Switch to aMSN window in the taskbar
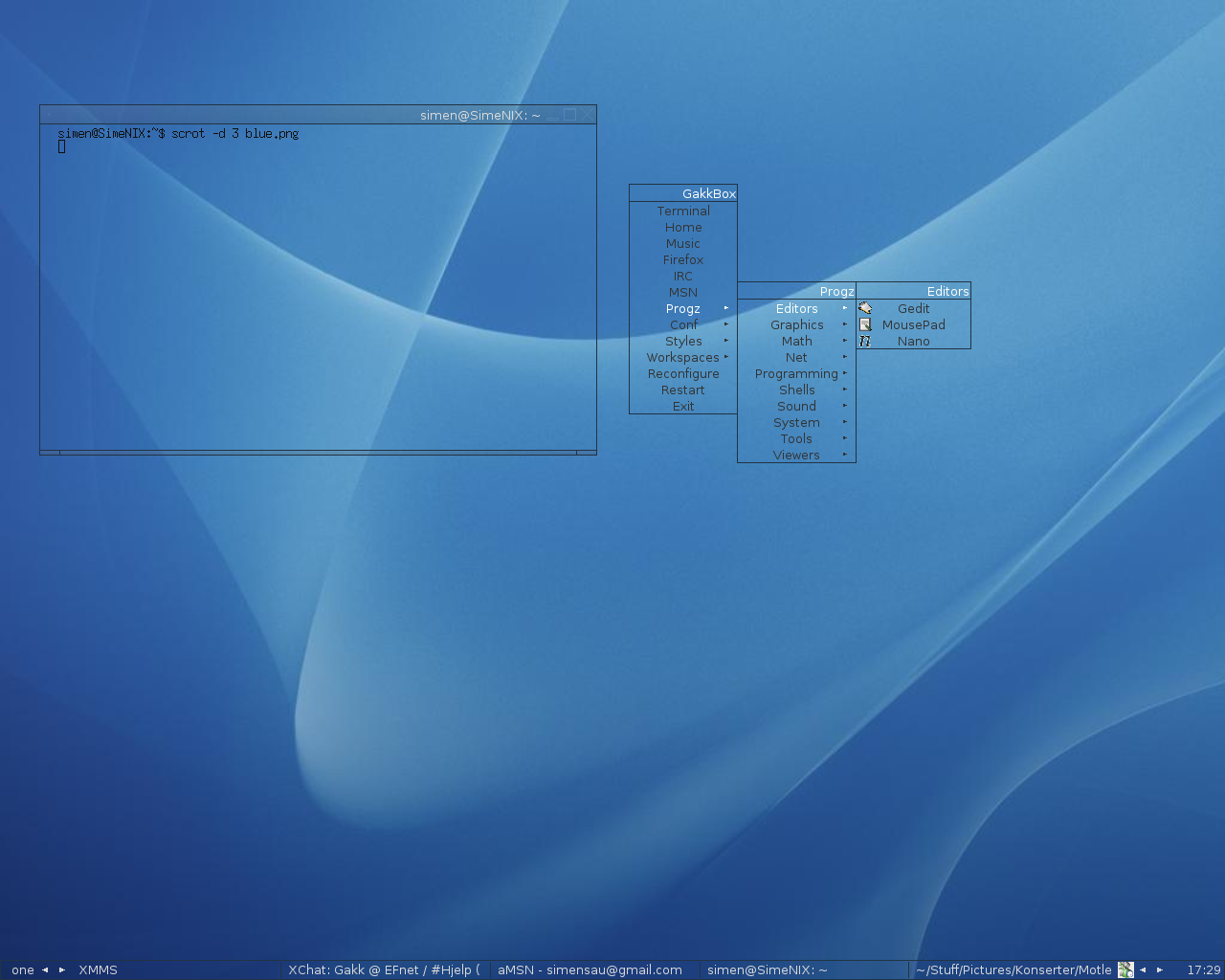 [x=595, y=969]
